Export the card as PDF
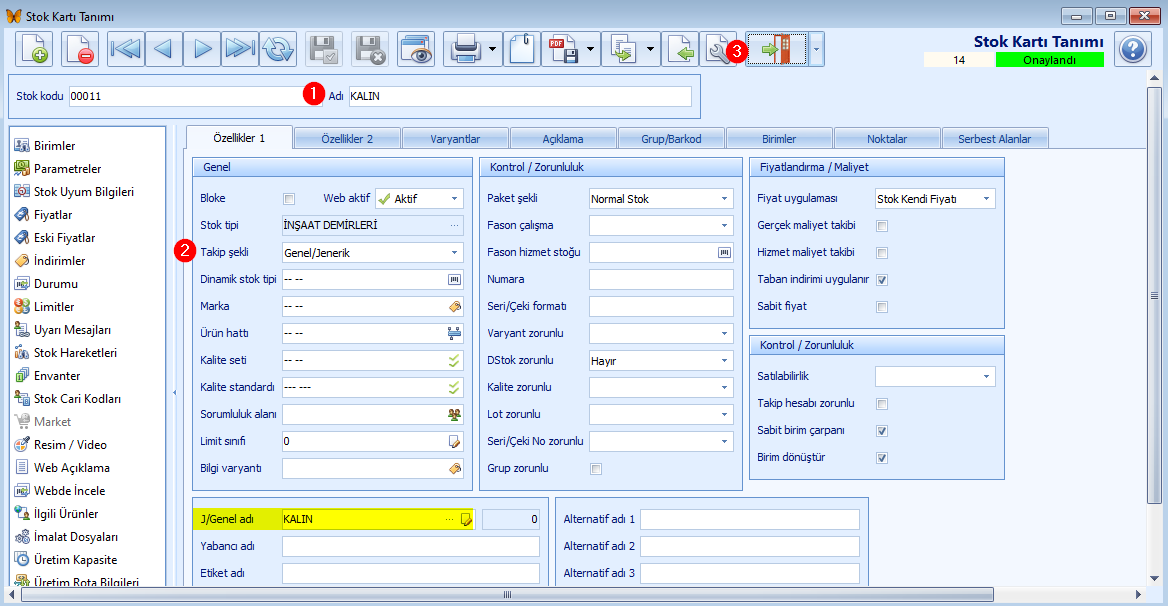This screenshot has width=1168, height=606. click(562, 49)
